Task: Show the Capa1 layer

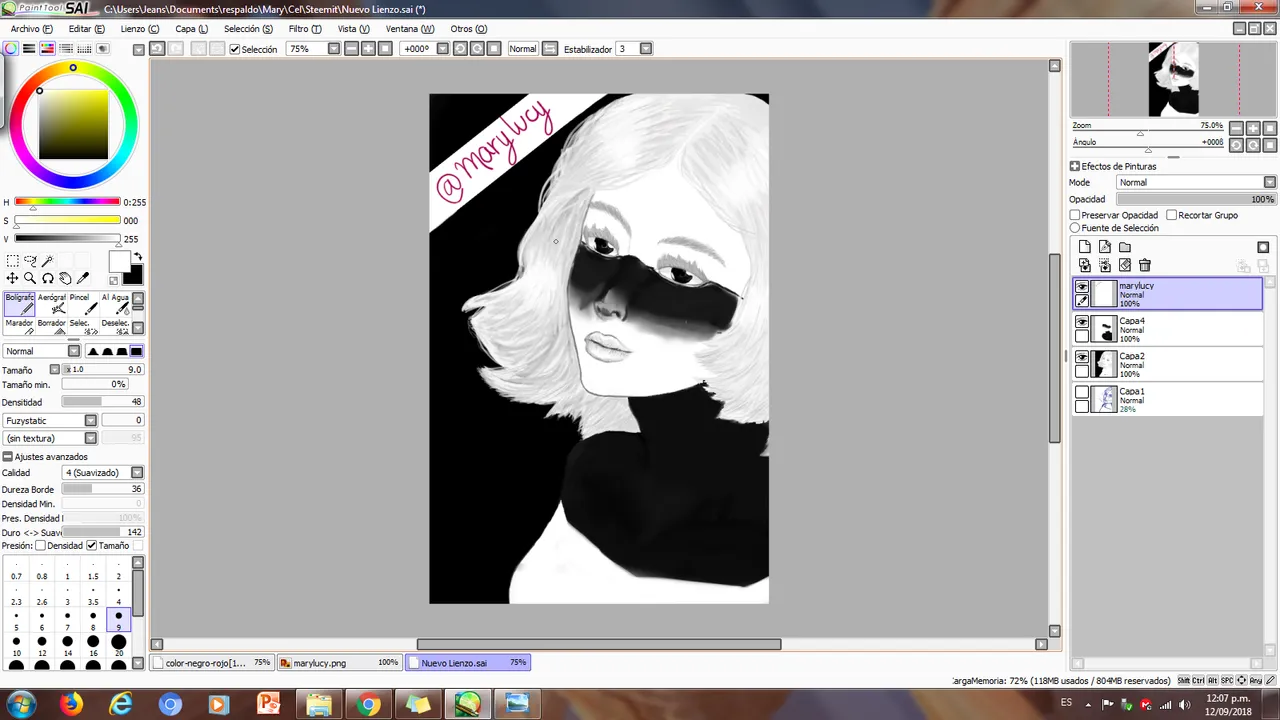Action: point(1082,392)
